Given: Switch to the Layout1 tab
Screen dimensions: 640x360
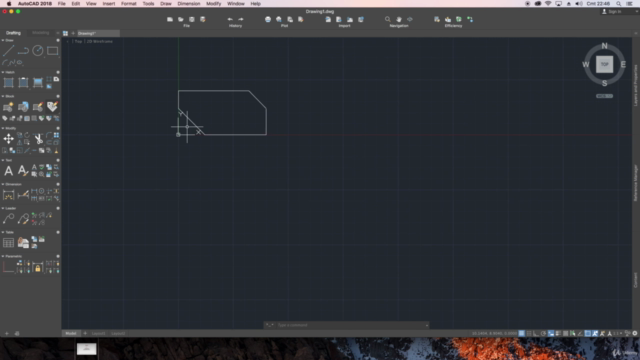Looking at the screenshot, I should (x=98, y=333).
